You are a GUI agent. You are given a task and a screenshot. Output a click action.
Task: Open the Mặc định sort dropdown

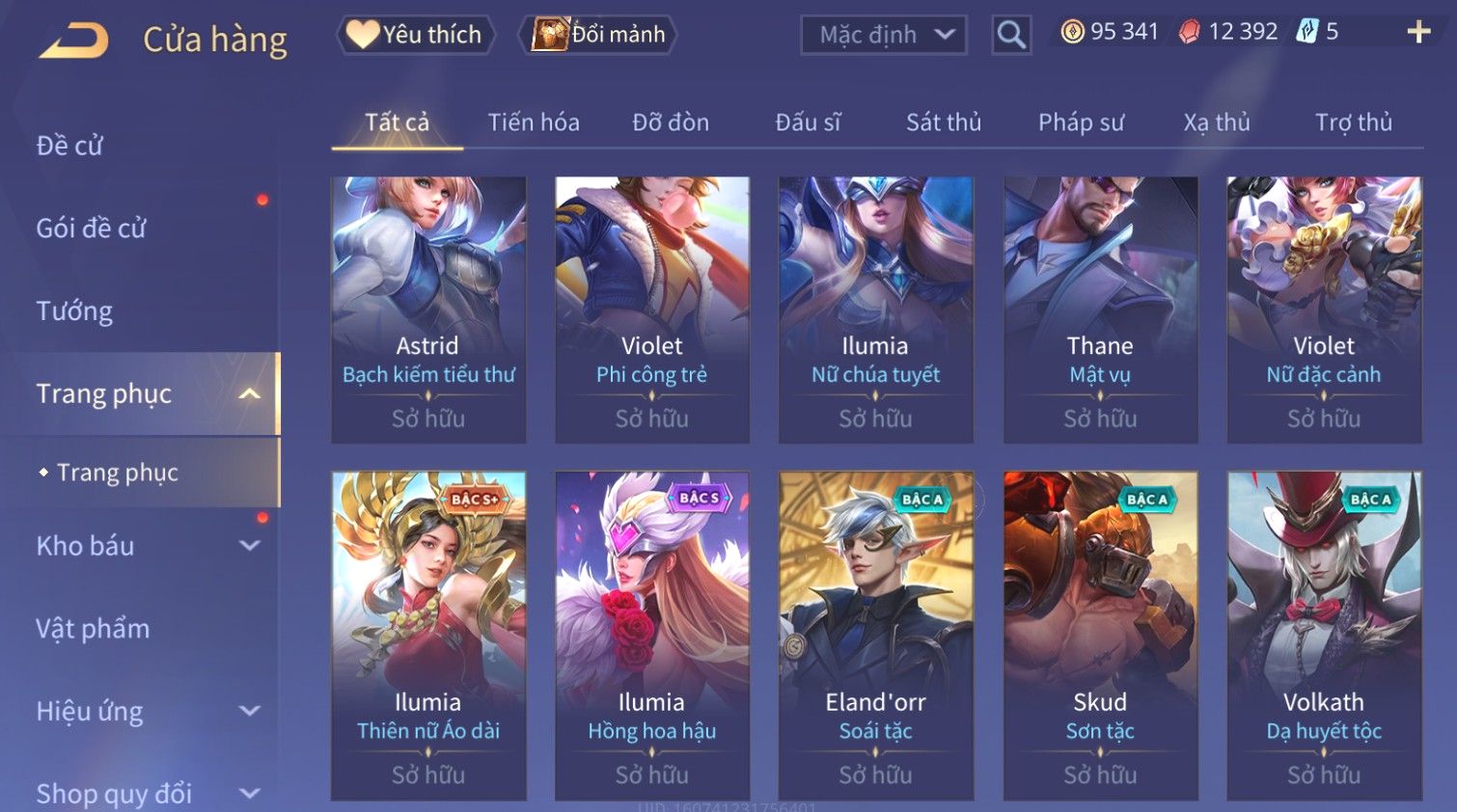pyautogui.click(x=884, y=36)
